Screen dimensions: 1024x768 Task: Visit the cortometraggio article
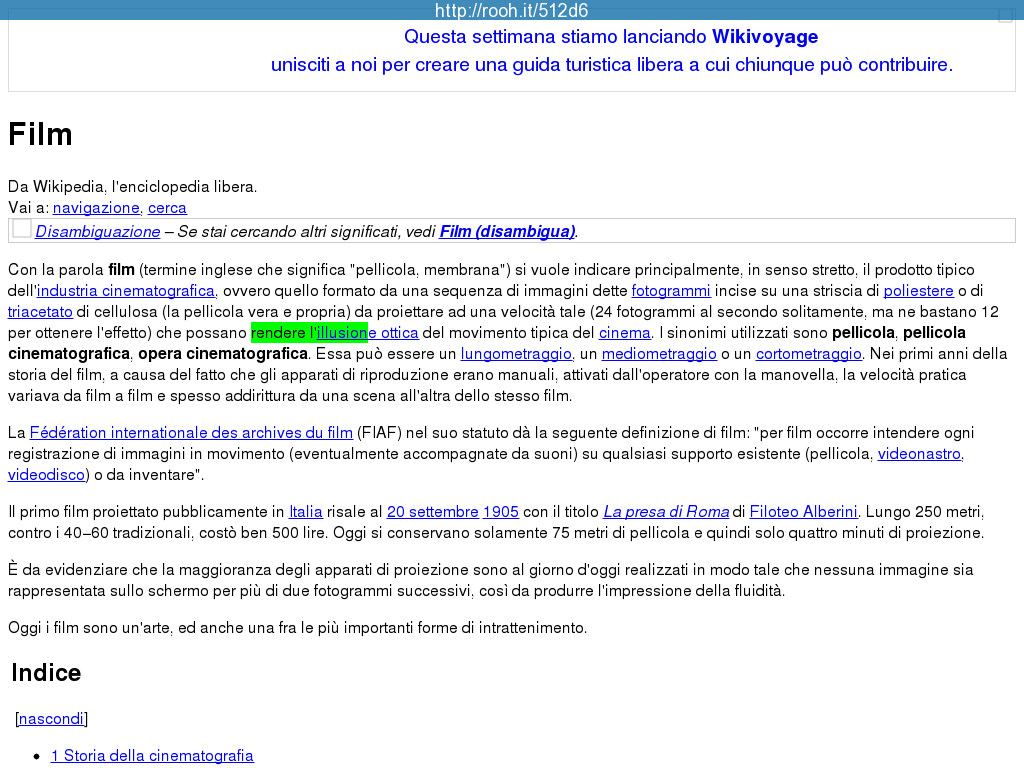pyautogui.click(x=808, y=354)
